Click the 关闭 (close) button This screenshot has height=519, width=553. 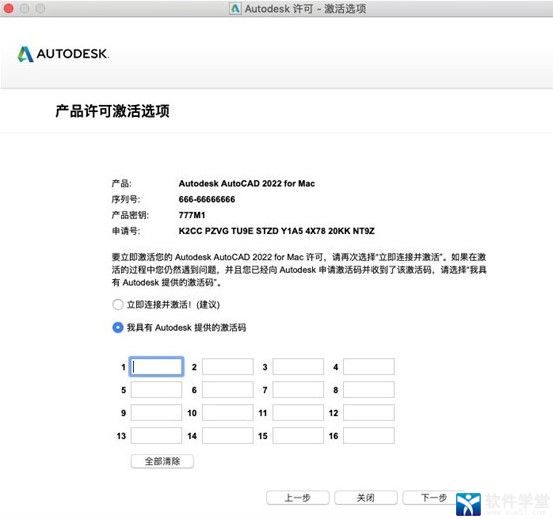366,498
